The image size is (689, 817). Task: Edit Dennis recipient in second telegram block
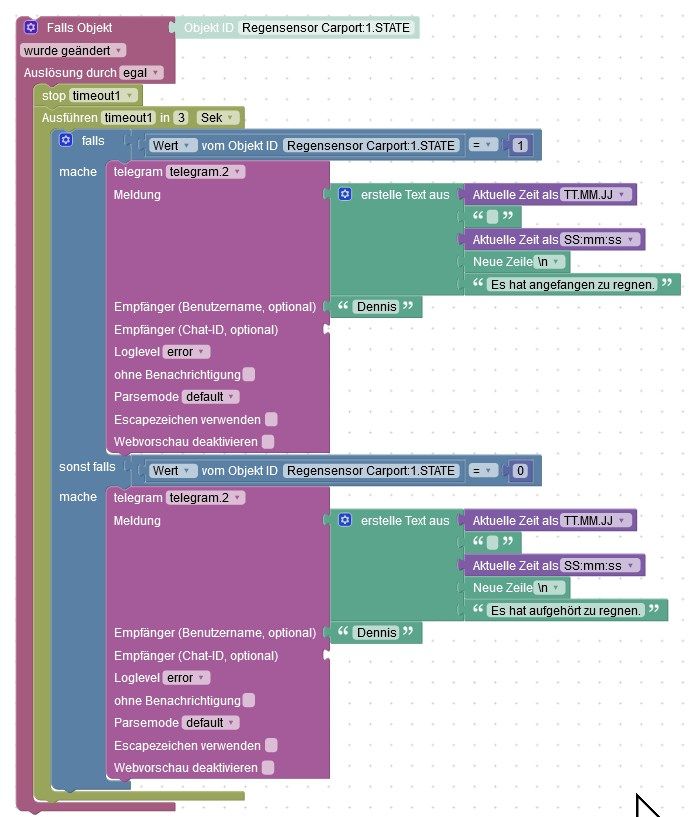tap(376, 633)
